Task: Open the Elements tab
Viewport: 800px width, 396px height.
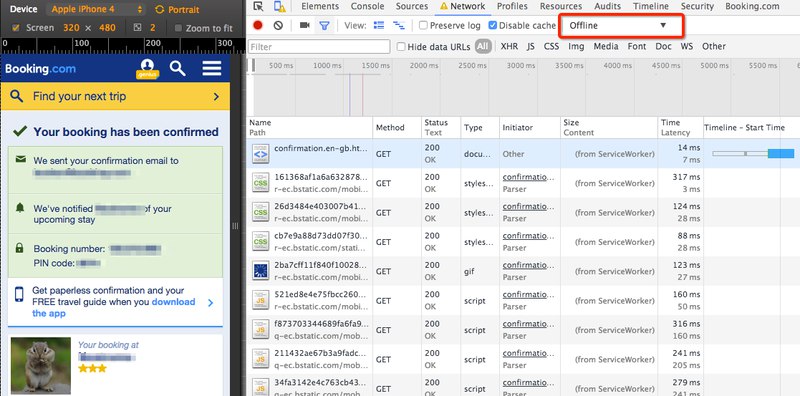Action: tap(320, 7)
